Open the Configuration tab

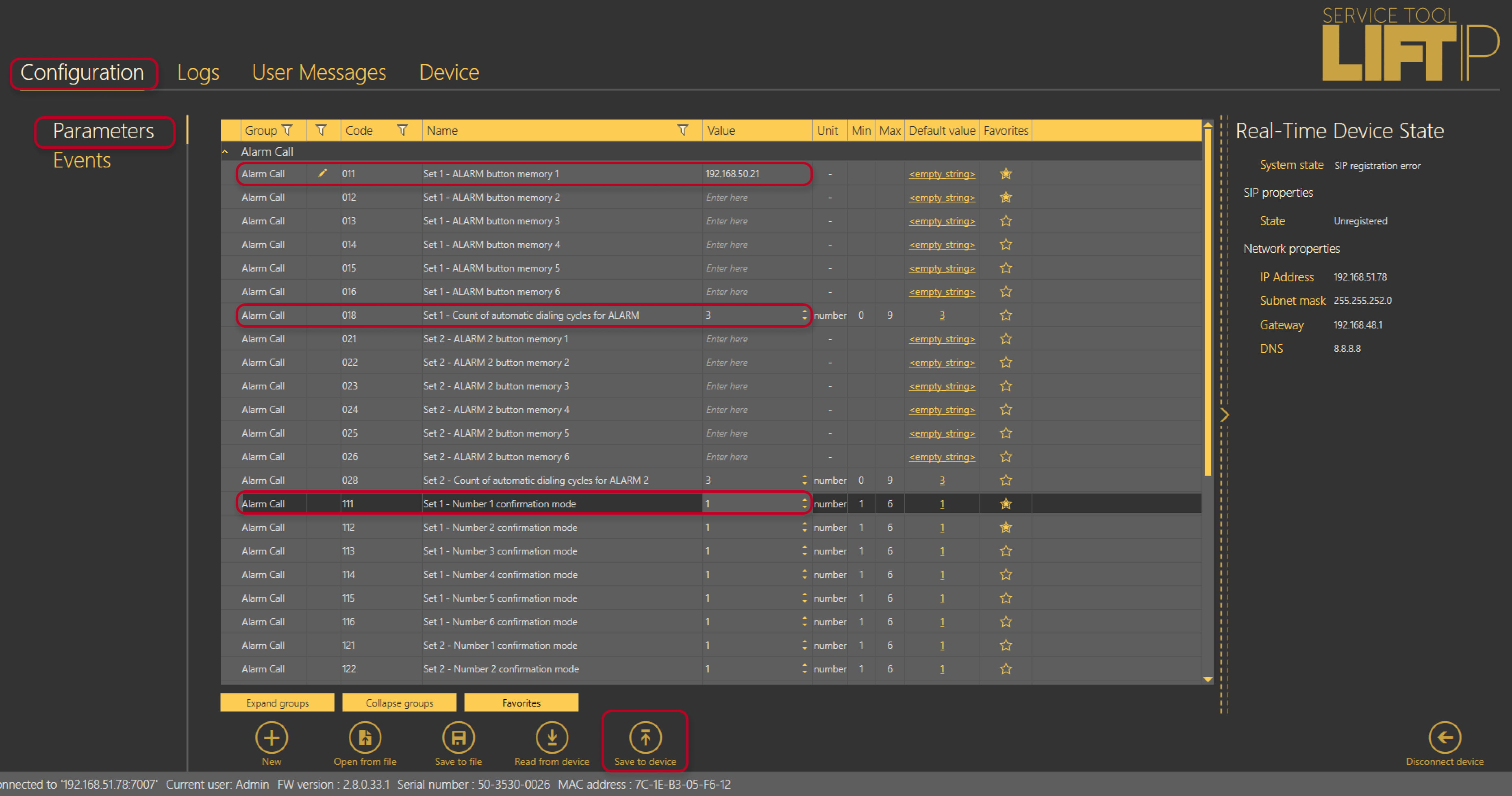[x=82, y=72]
